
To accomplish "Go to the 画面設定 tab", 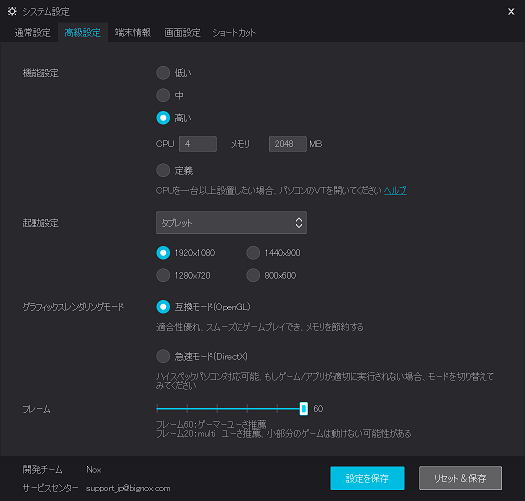I will [x=182, y=33].
